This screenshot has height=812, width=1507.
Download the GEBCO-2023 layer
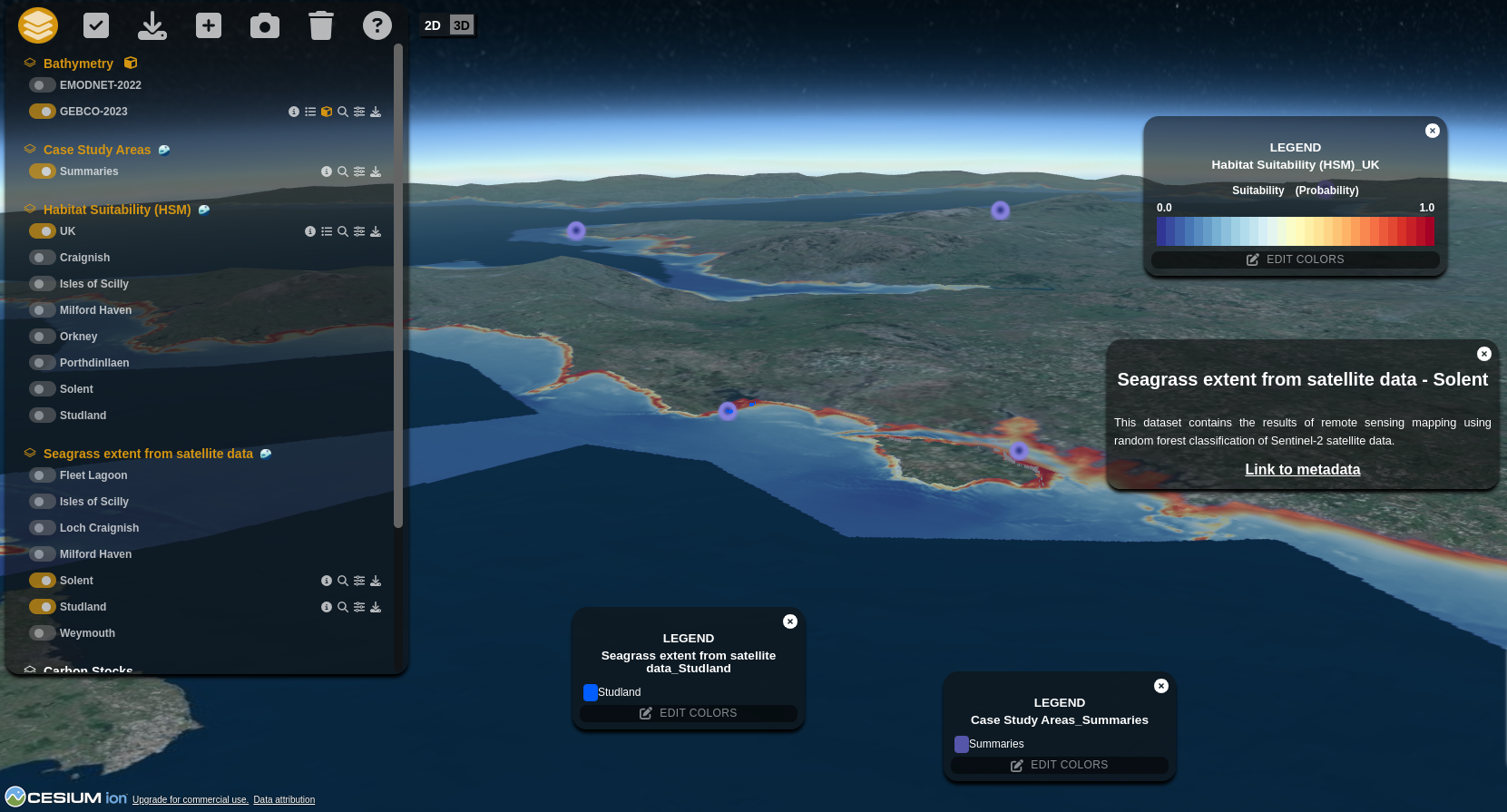[x=376, y=112]
